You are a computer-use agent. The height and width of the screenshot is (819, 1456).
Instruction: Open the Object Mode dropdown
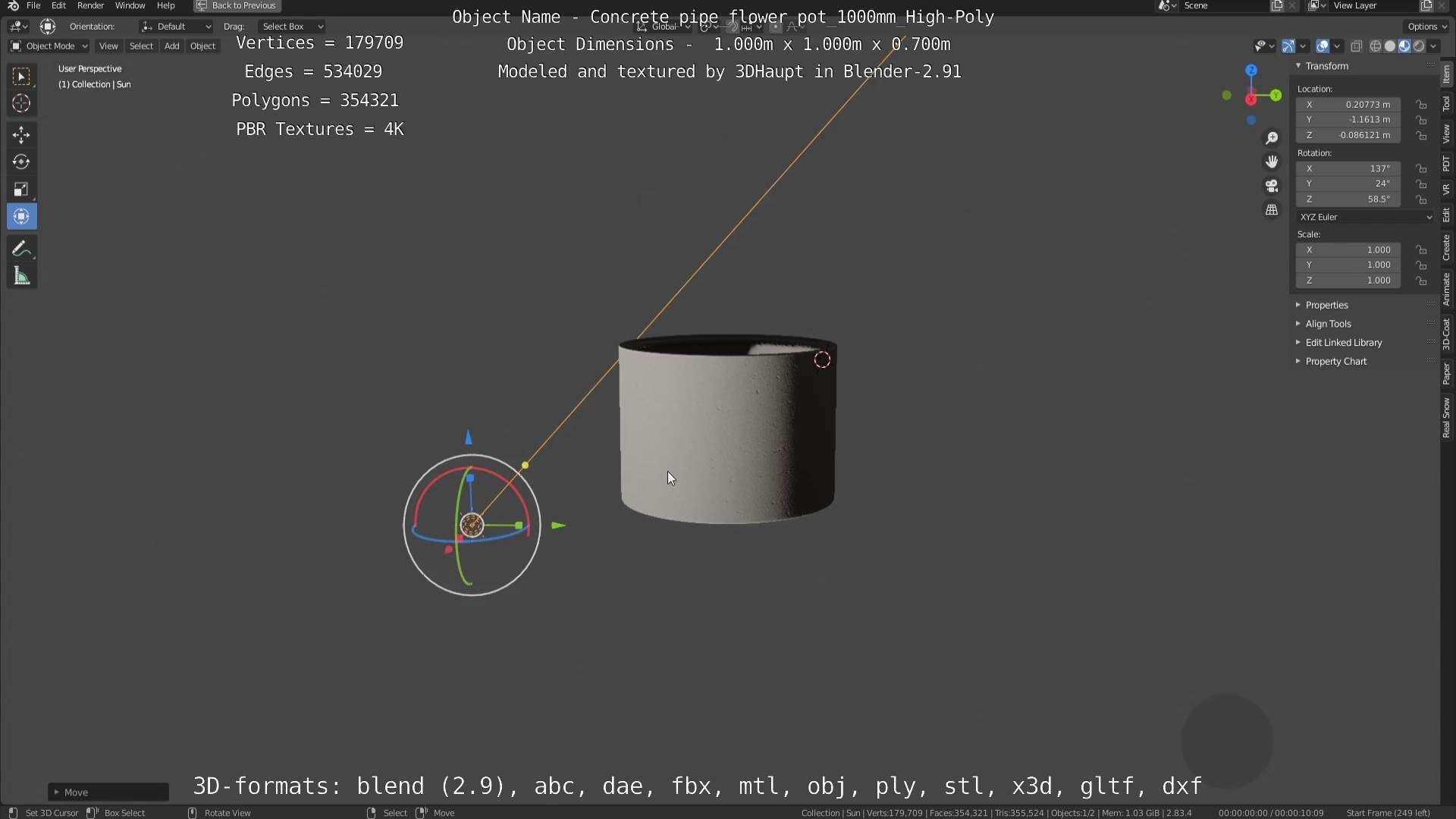click(49, 46)
